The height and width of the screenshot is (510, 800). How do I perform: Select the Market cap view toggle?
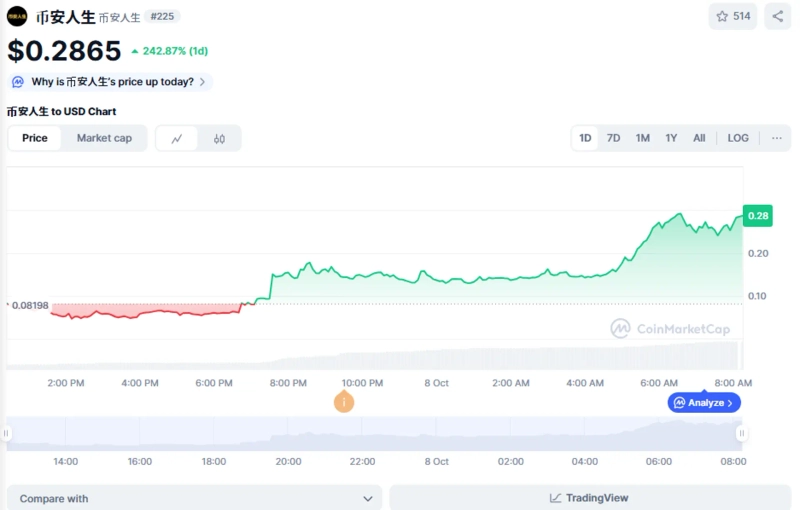click(104, 138)
